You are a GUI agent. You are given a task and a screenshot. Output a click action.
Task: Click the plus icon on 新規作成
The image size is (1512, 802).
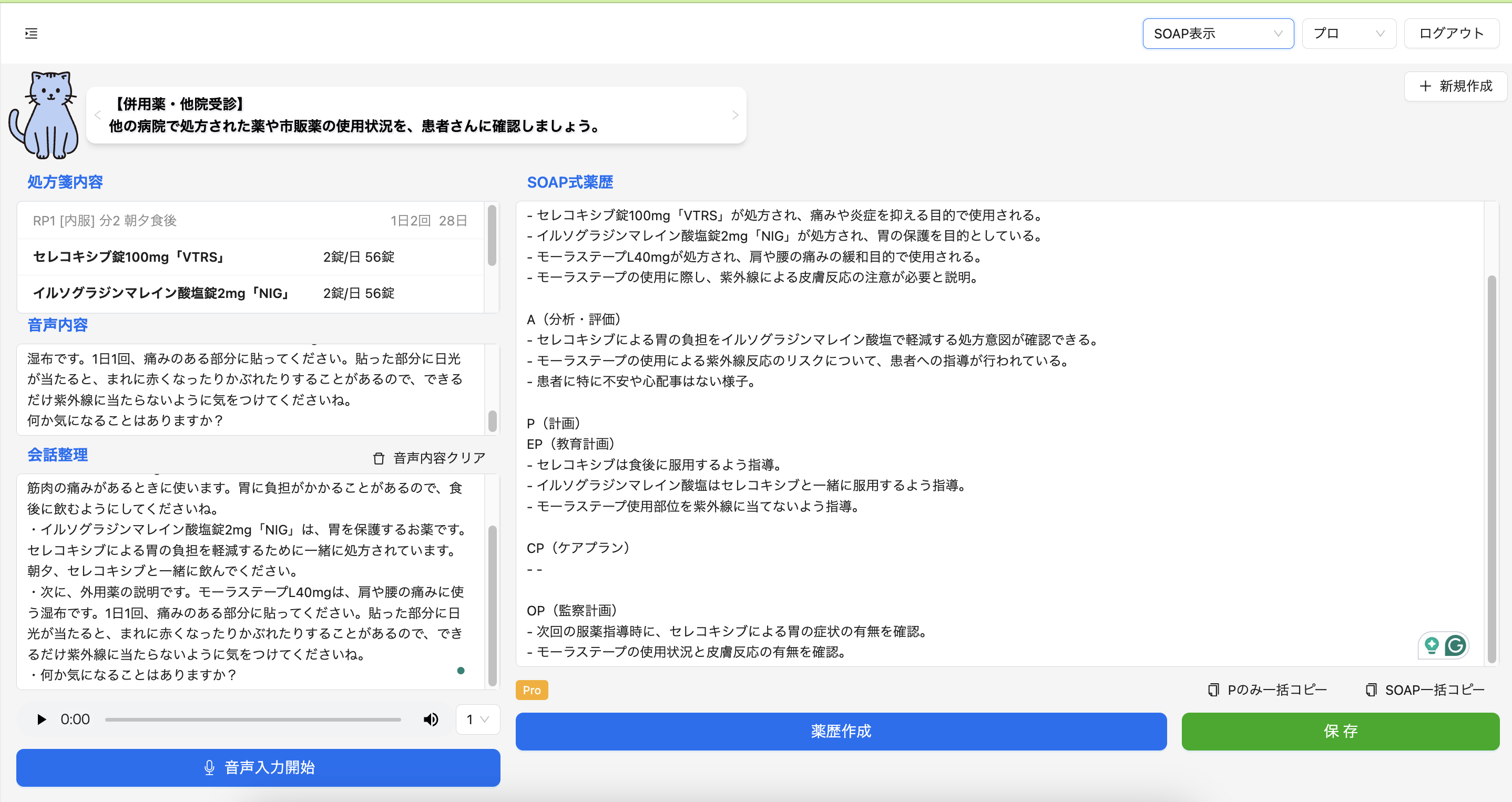coord(1425,86)
